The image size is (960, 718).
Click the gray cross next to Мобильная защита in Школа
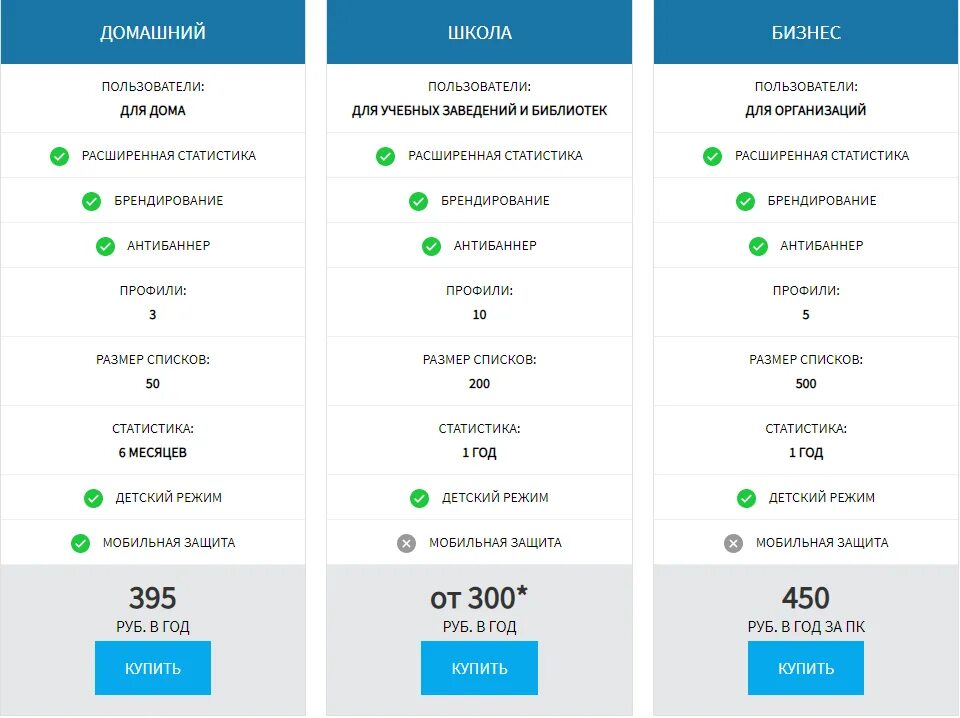[406, 544]
